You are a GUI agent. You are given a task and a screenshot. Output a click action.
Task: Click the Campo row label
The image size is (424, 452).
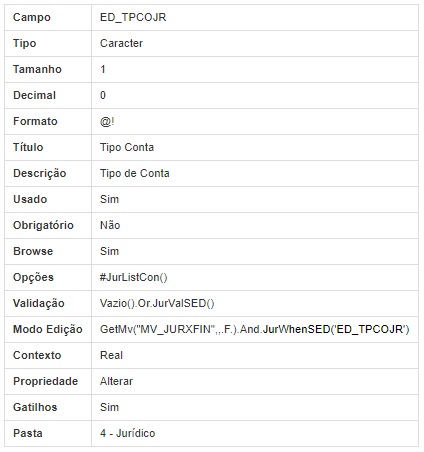click(x=32, y=17)
